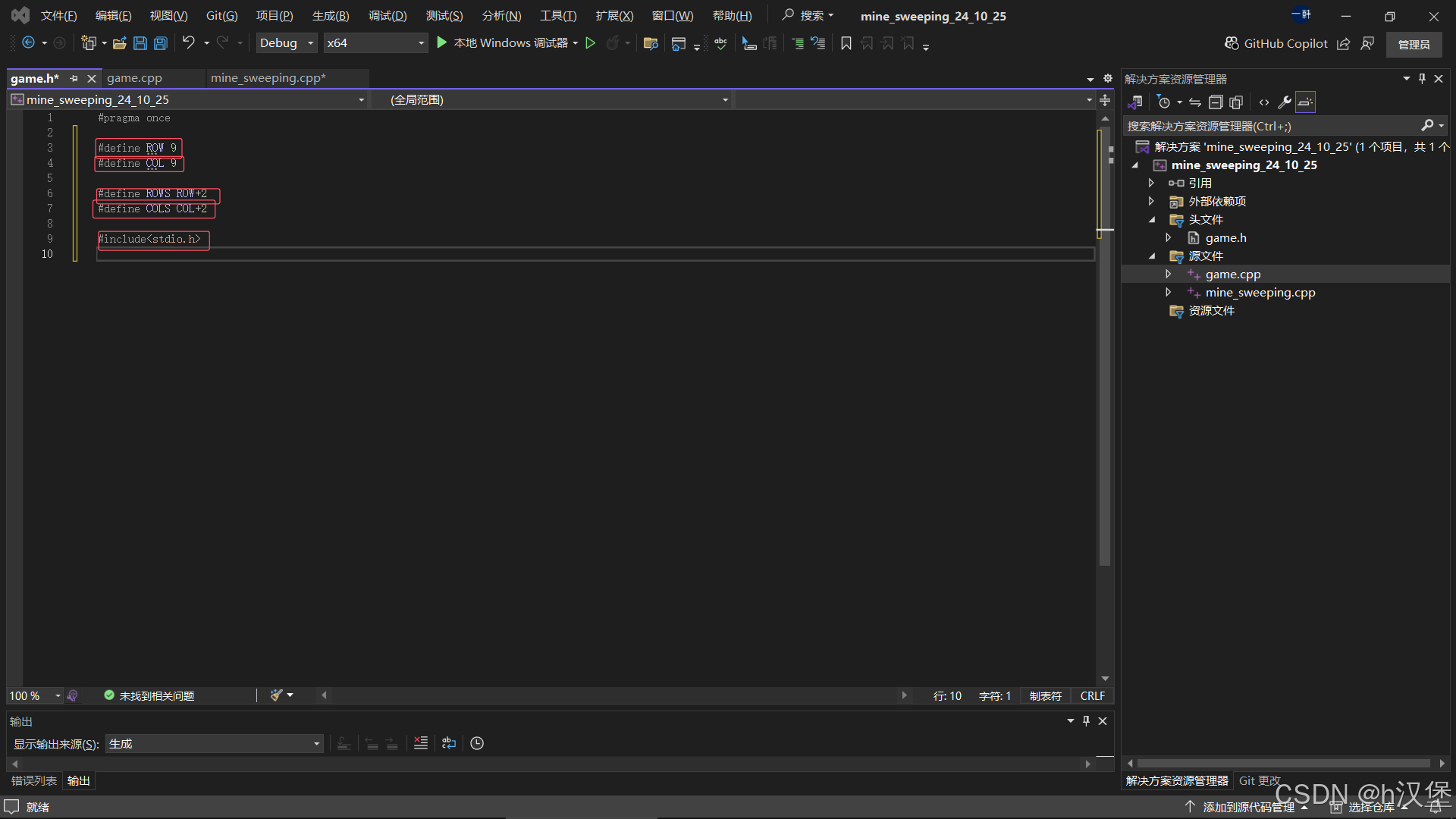This screenshot has width=1456, height=819.
Task: Click the GitHub Copilot button
Action: click(1276, 43)
